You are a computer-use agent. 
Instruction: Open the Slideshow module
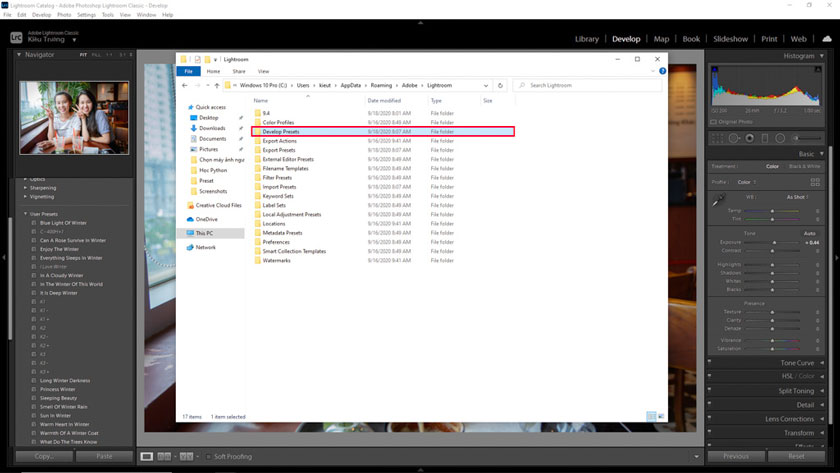tap(730, 39)
